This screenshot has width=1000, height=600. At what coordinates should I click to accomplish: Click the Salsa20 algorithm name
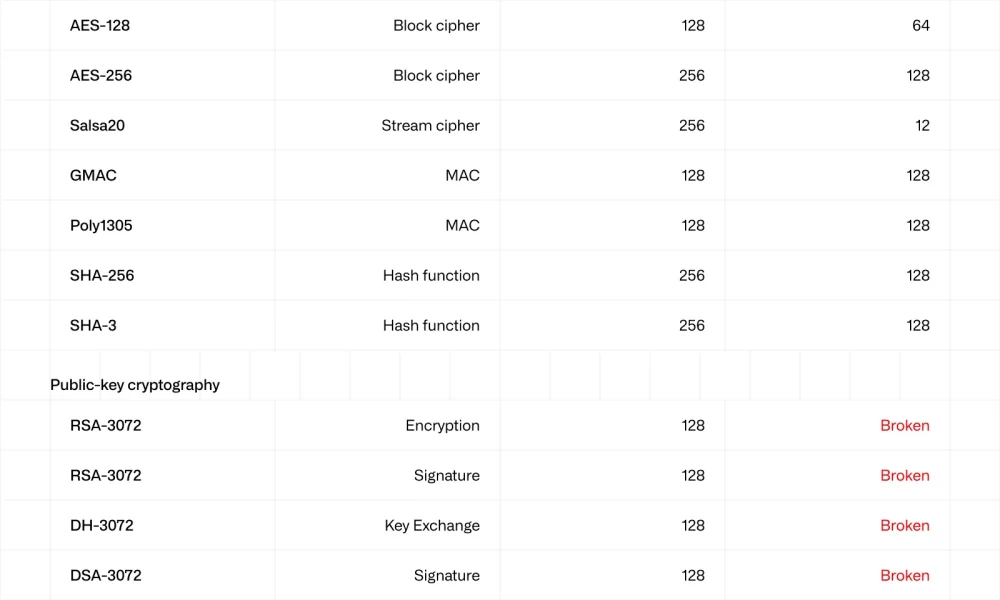coord(97,126)
